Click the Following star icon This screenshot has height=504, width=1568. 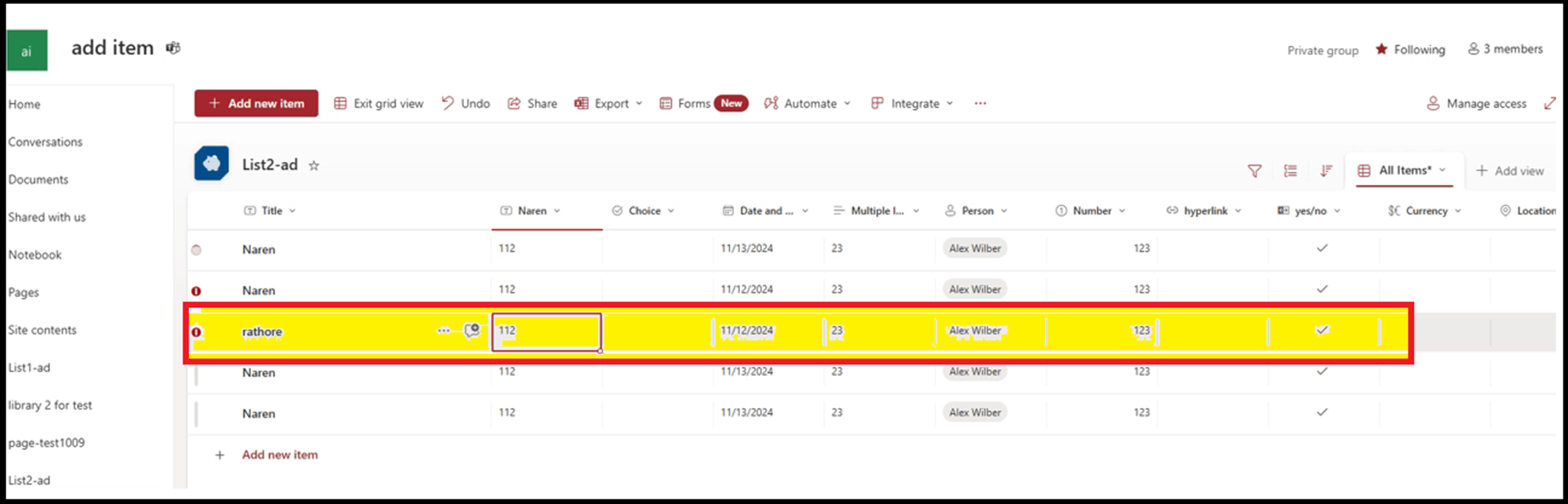[1381, 50]
